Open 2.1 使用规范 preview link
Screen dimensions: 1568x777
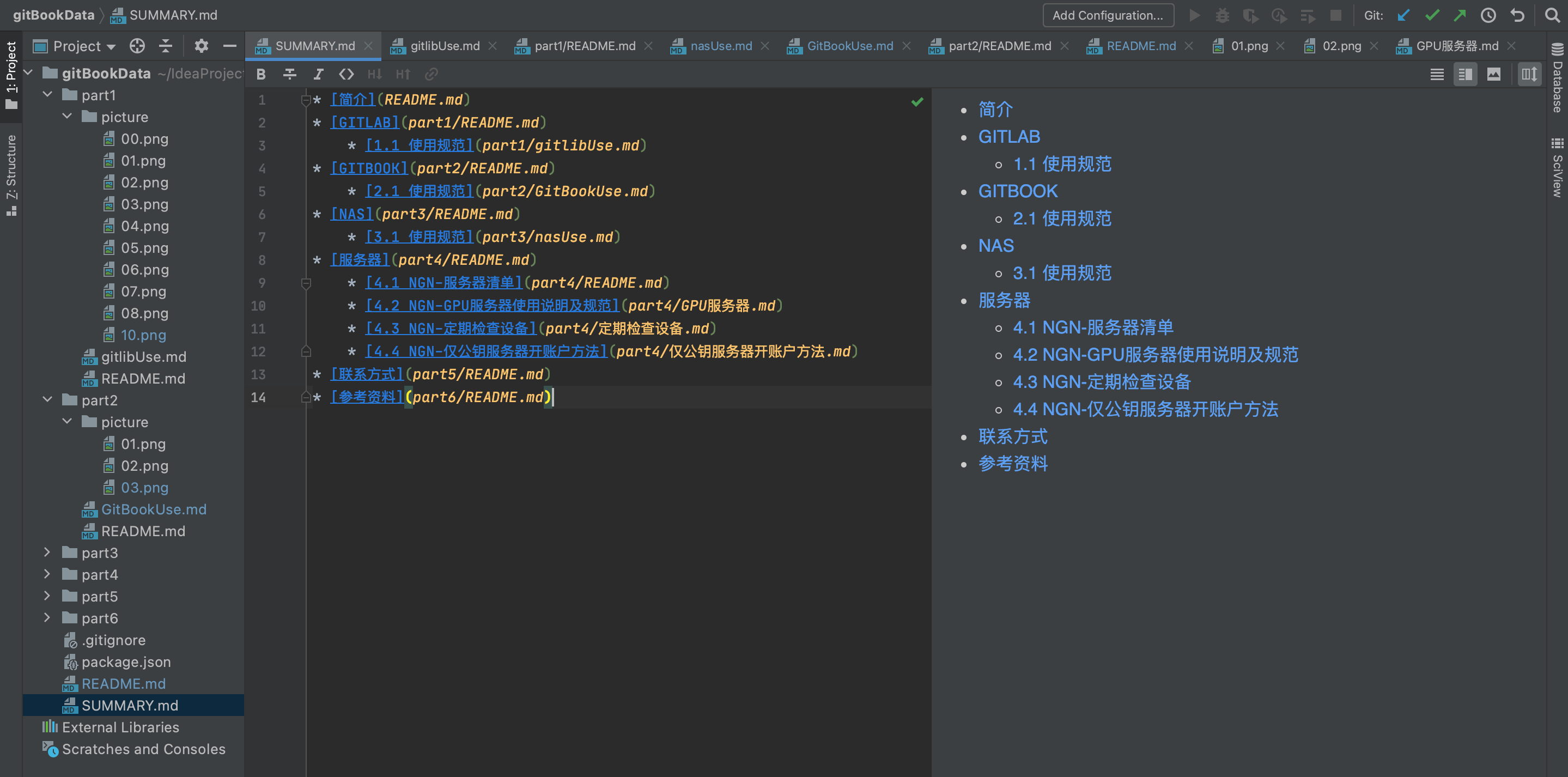tap(1062, 218)
